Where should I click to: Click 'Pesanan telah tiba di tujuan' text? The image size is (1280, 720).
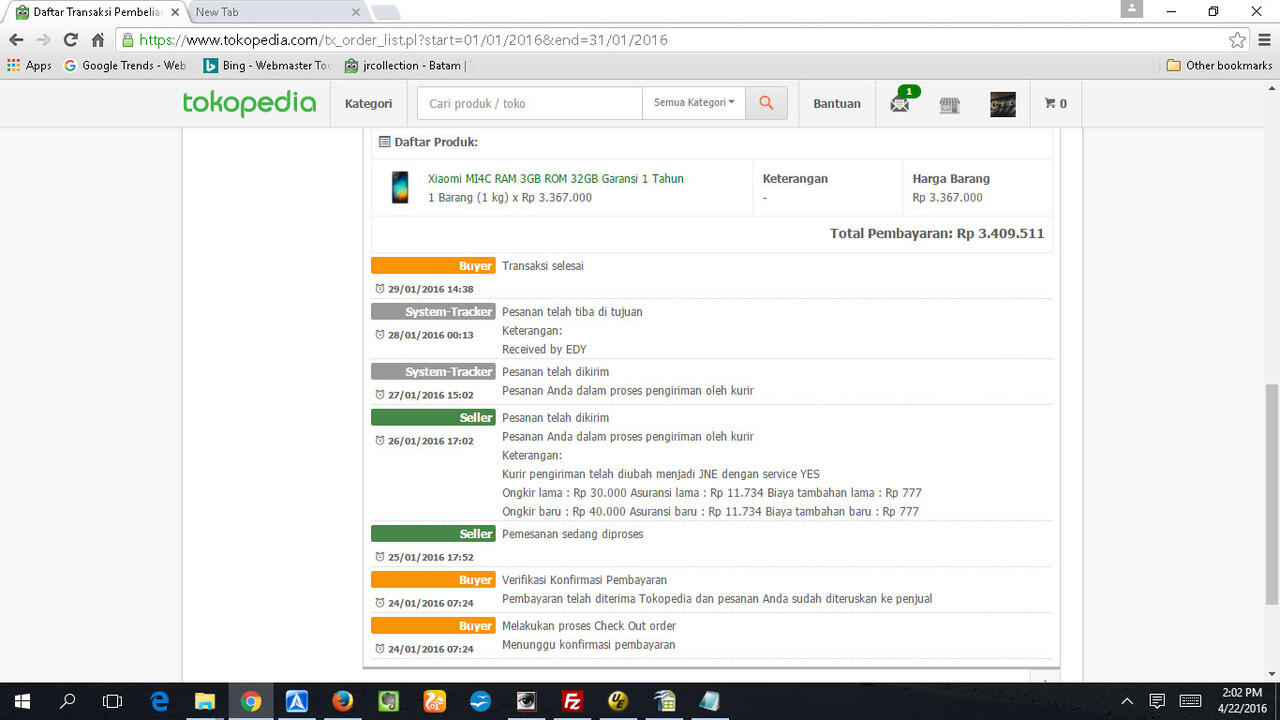[572, 312]
